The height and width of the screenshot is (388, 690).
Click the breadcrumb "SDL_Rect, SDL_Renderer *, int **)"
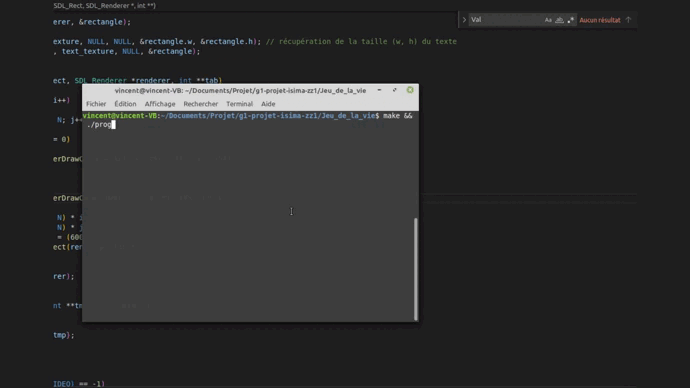105,6
